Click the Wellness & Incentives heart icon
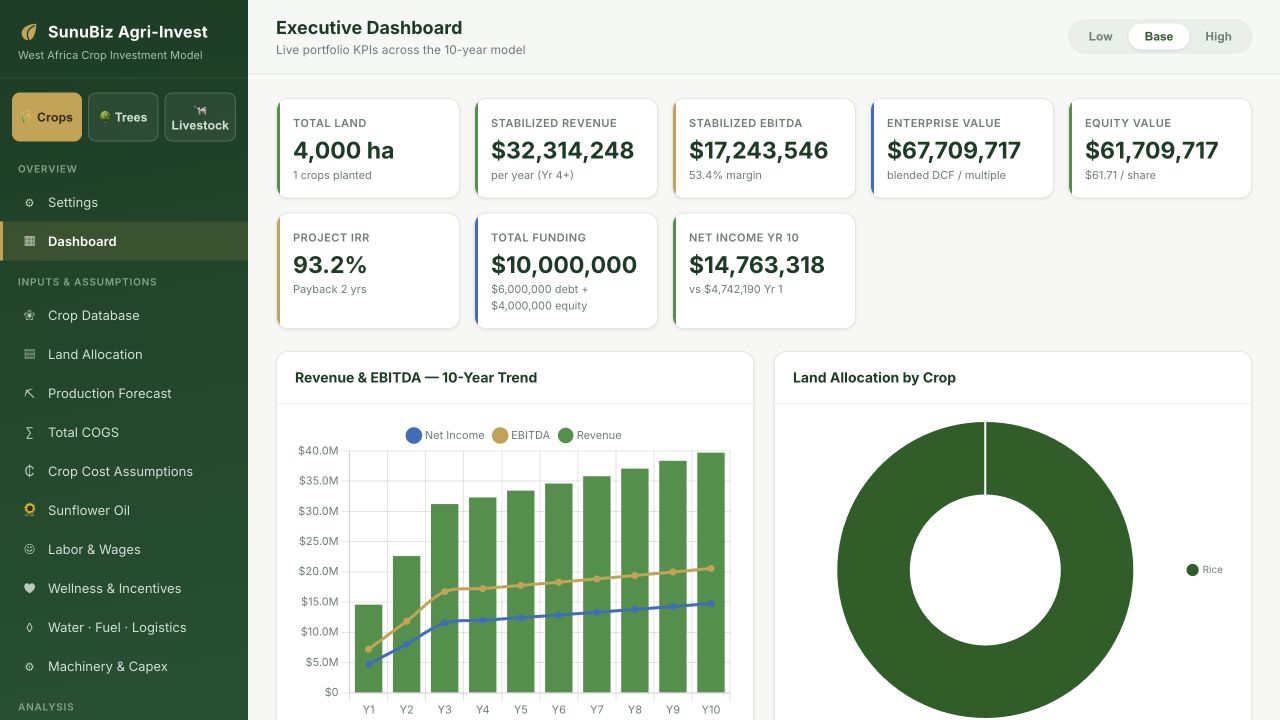Screen dimensions: 1280x720 [x=29, y=588]
